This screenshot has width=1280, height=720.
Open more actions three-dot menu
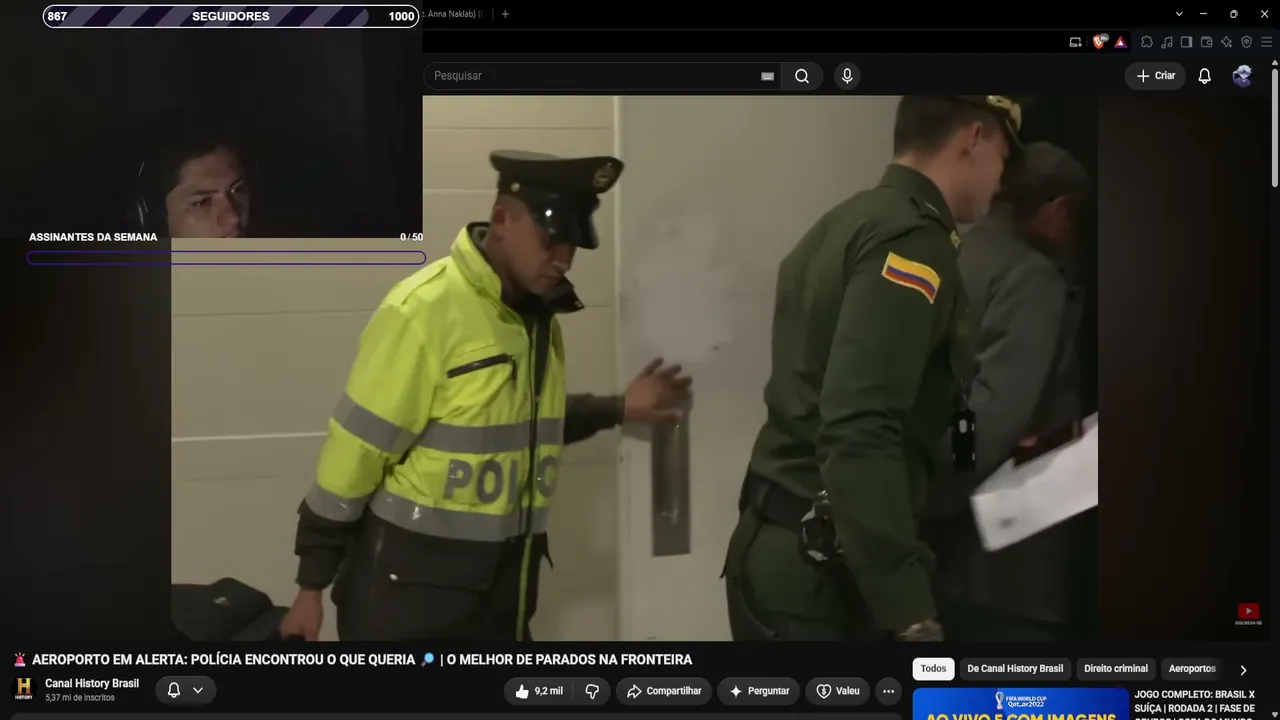888,691
